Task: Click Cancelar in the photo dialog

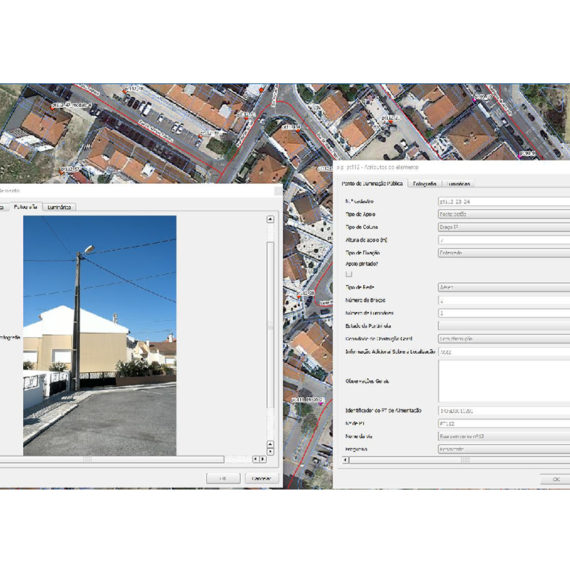Action: 262,478
